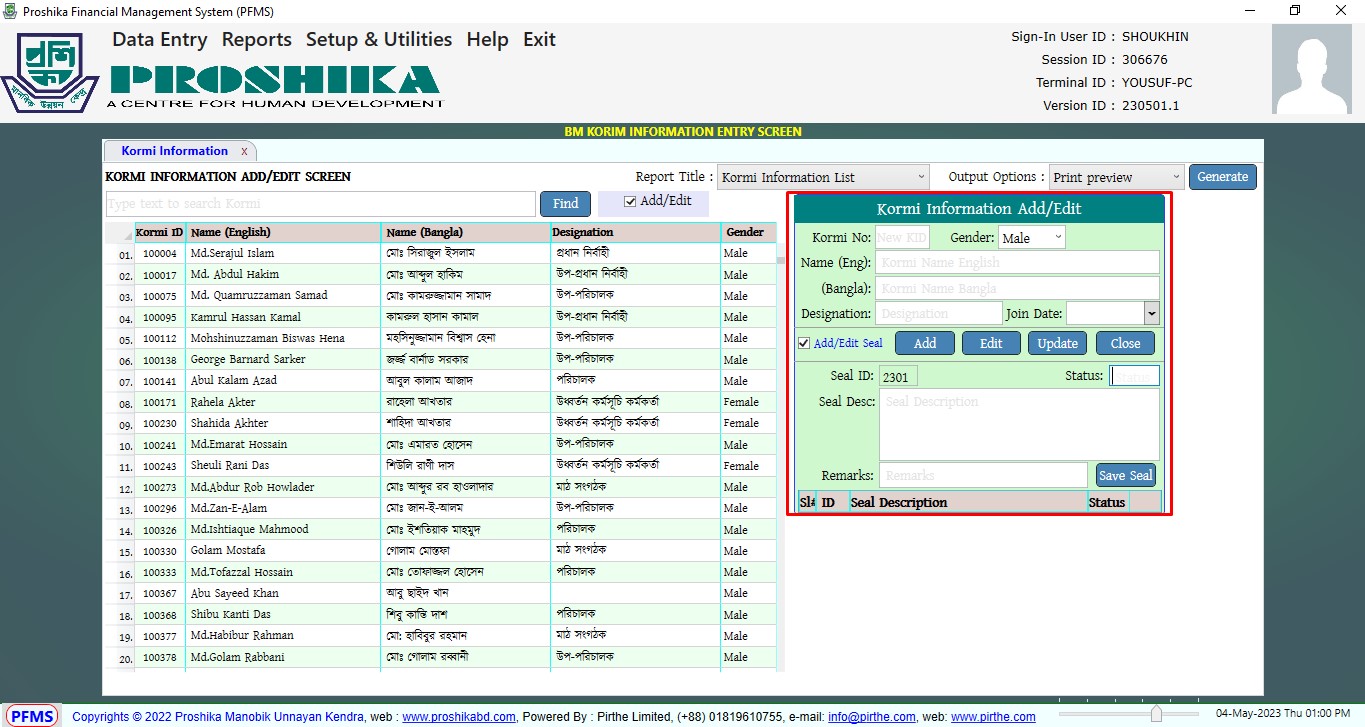Select the row Kamrul Hassan Kamal
Viewport: 1365px width, 727px height.
(441, 317)
